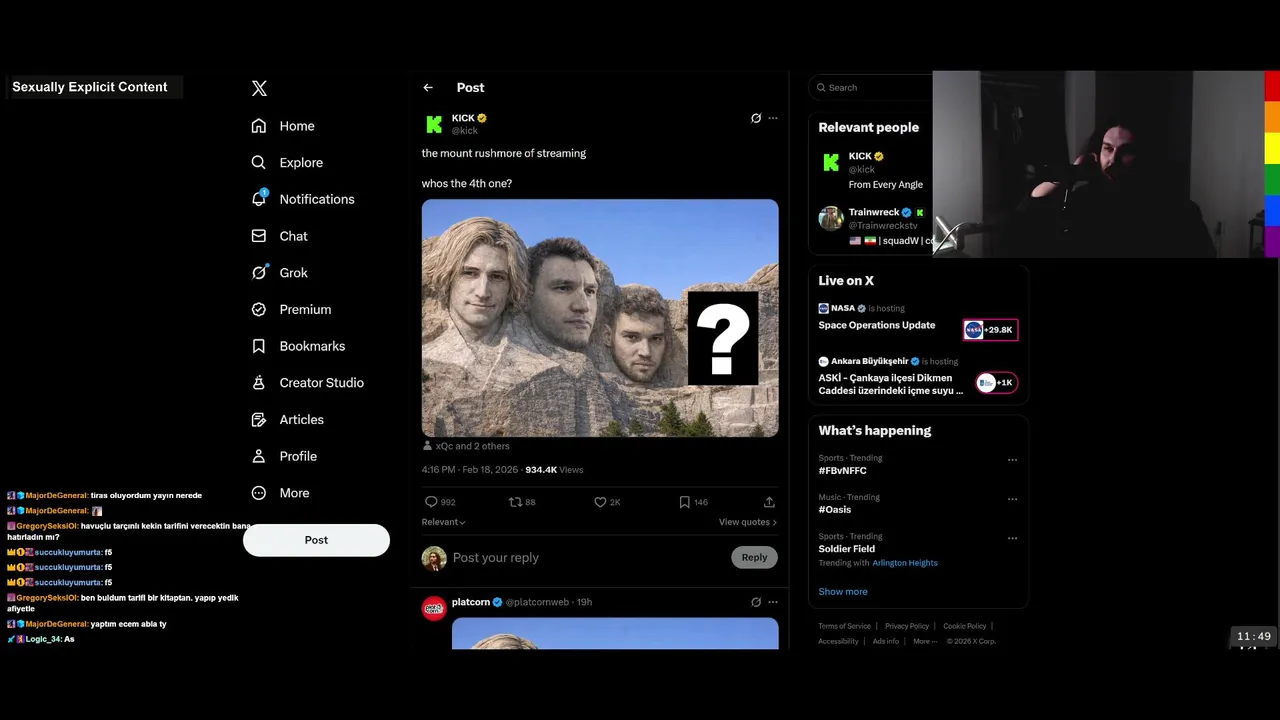The image size is (1280, 720).
Task: Open Bookmarks in sidebar
Action: click(298, 346)
